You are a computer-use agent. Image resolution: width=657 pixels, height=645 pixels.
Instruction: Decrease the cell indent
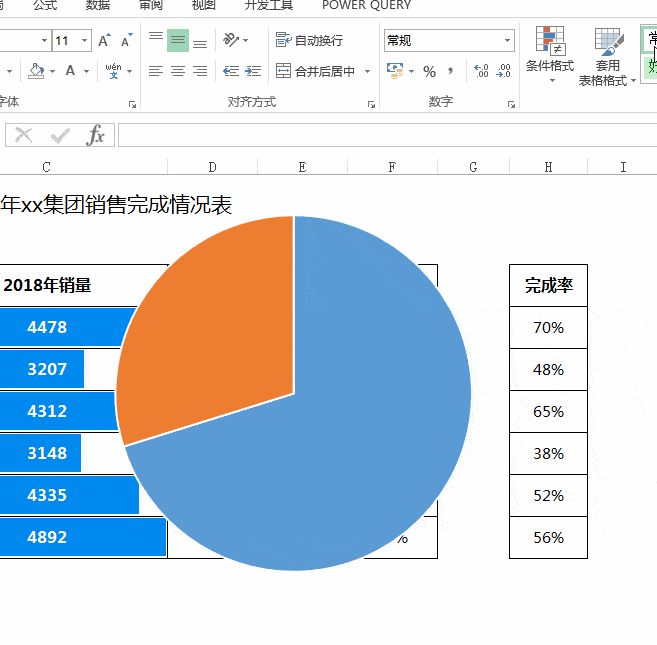(x=230, y=71)
